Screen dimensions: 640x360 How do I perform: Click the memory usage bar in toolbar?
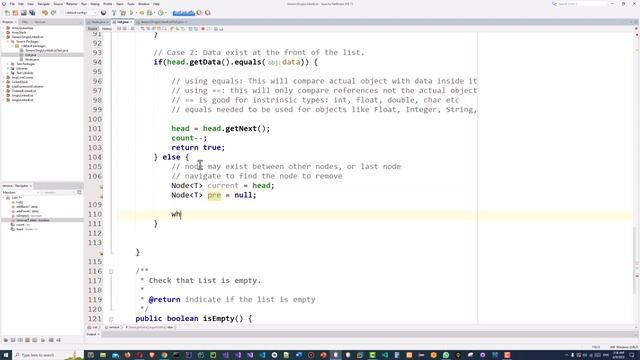(183, 13)
